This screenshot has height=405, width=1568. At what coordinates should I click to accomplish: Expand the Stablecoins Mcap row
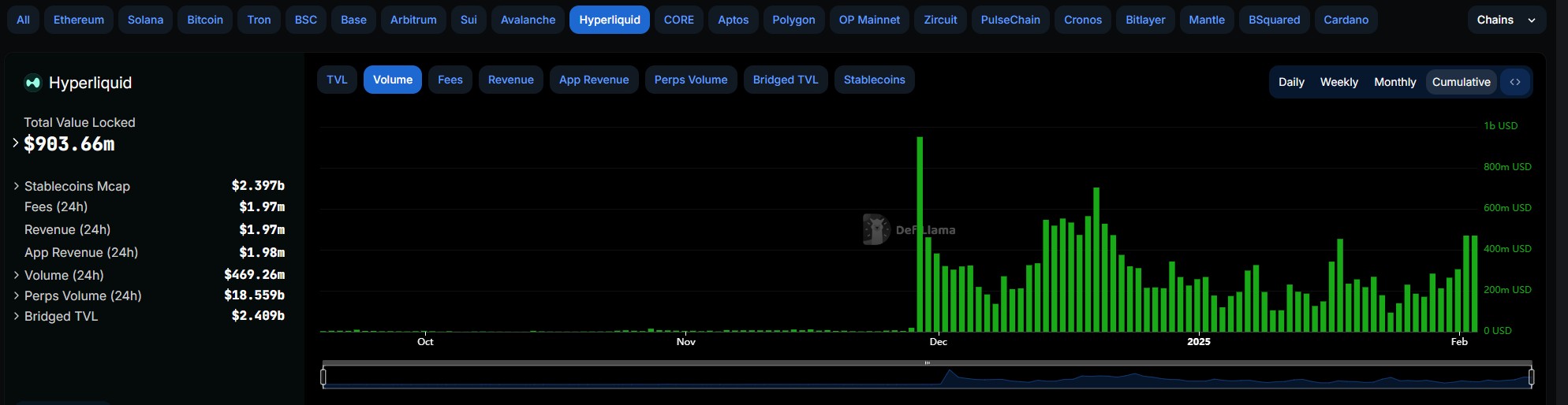point(16,186)
